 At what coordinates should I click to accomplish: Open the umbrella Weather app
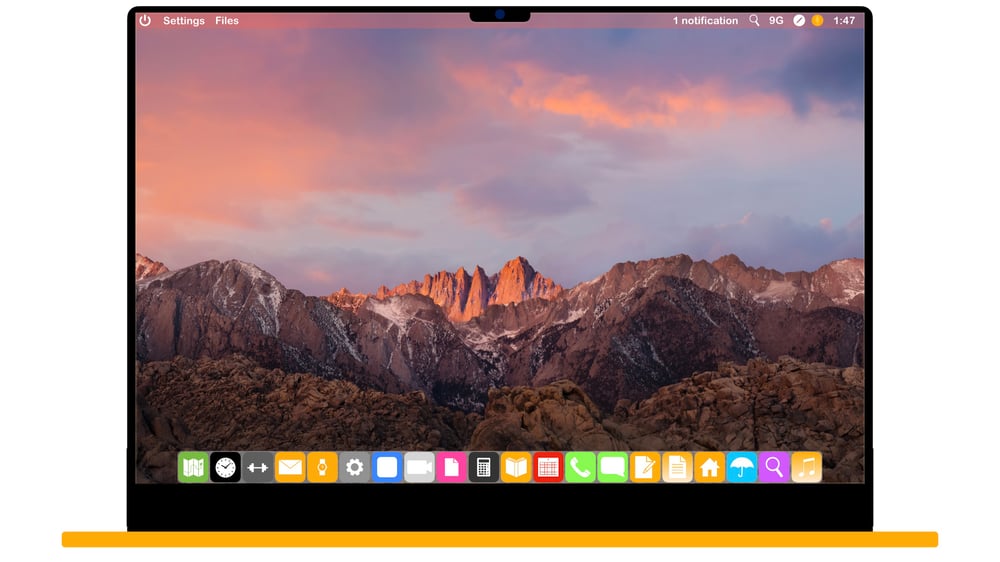[x=742, y=468]
